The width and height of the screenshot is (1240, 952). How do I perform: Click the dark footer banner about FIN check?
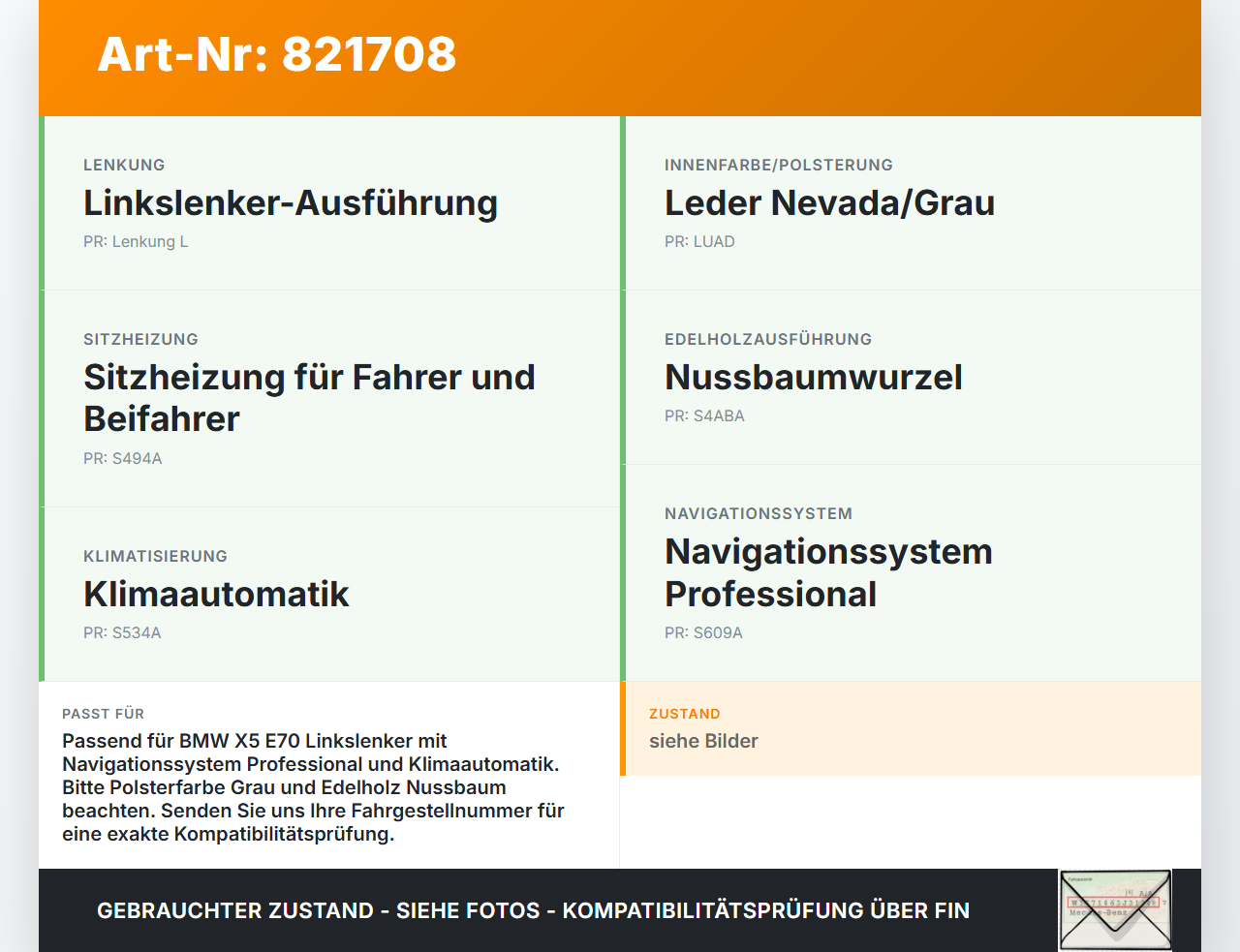pyautogui.click(x=620, y=910)
